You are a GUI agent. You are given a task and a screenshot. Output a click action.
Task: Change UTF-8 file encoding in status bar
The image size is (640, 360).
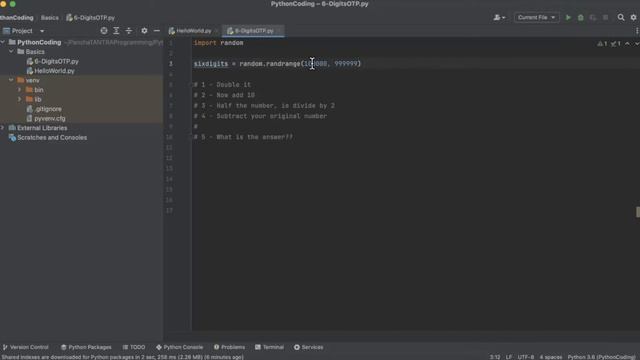(x=526, y=357)
